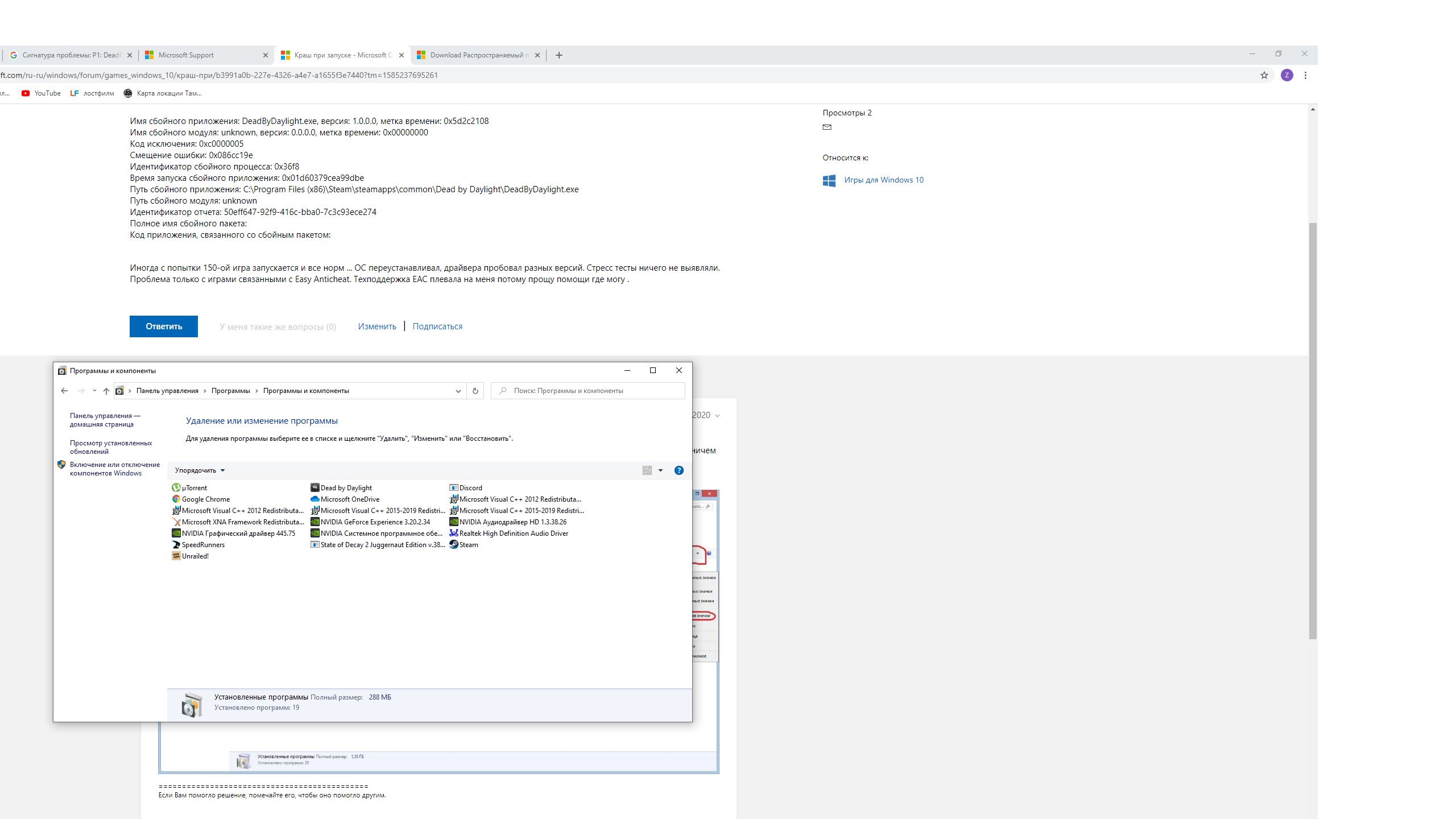This screenshot has height=819, width=1456.
Task: Click the page vertical scrollbar thumb
Action: coord(1313,431)
